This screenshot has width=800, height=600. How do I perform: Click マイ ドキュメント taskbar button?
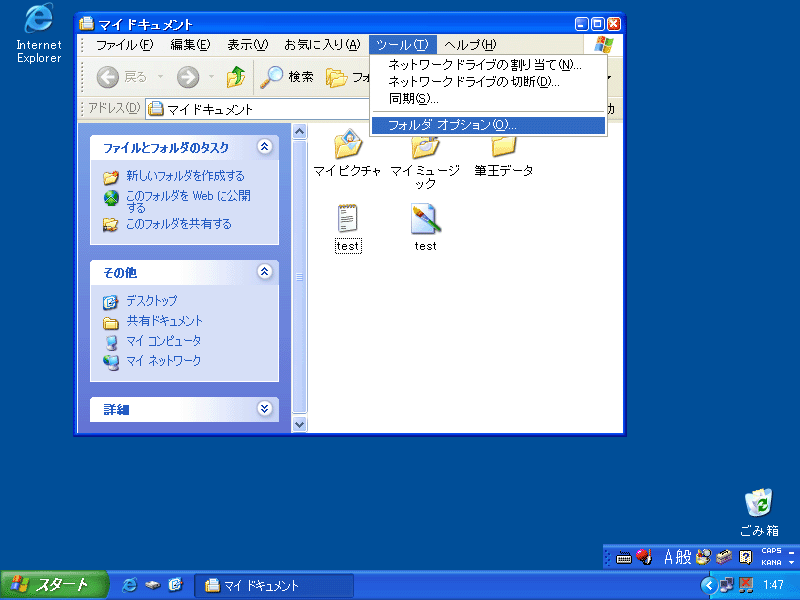tap(274, 585)
